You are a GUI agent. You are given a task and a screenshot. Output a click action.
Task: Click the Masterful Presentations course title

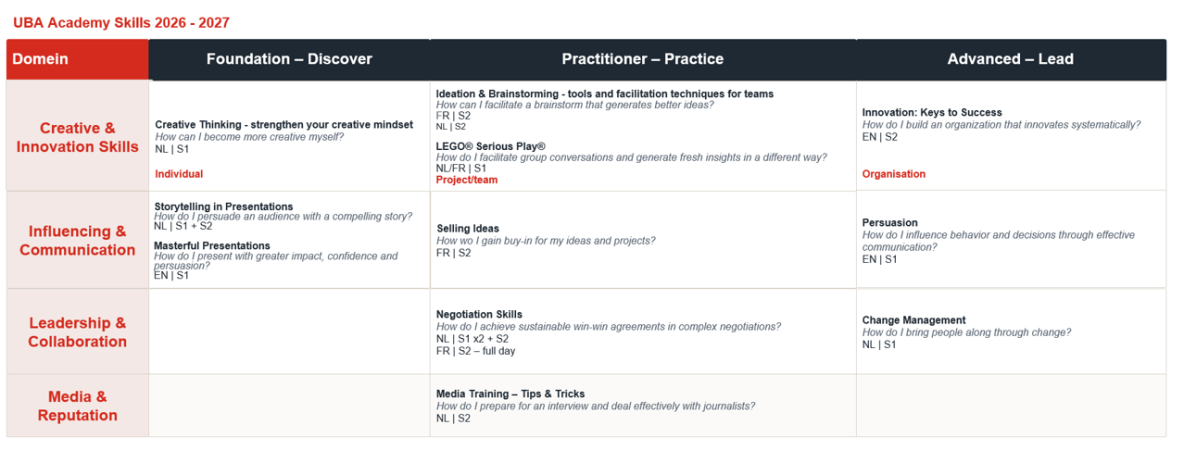[212, 245]
